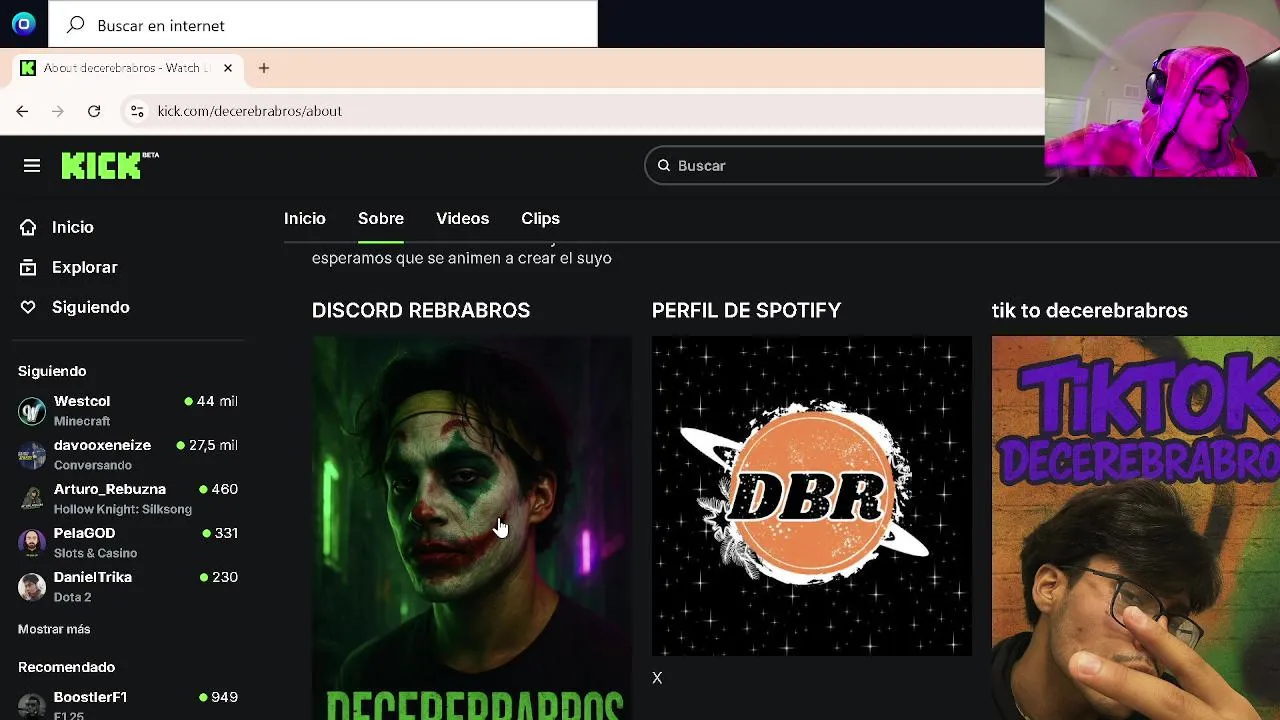1280x720 pixels.
Task: Click the PERFIL DE SPOTIFY heading
Action: [746, 310]
